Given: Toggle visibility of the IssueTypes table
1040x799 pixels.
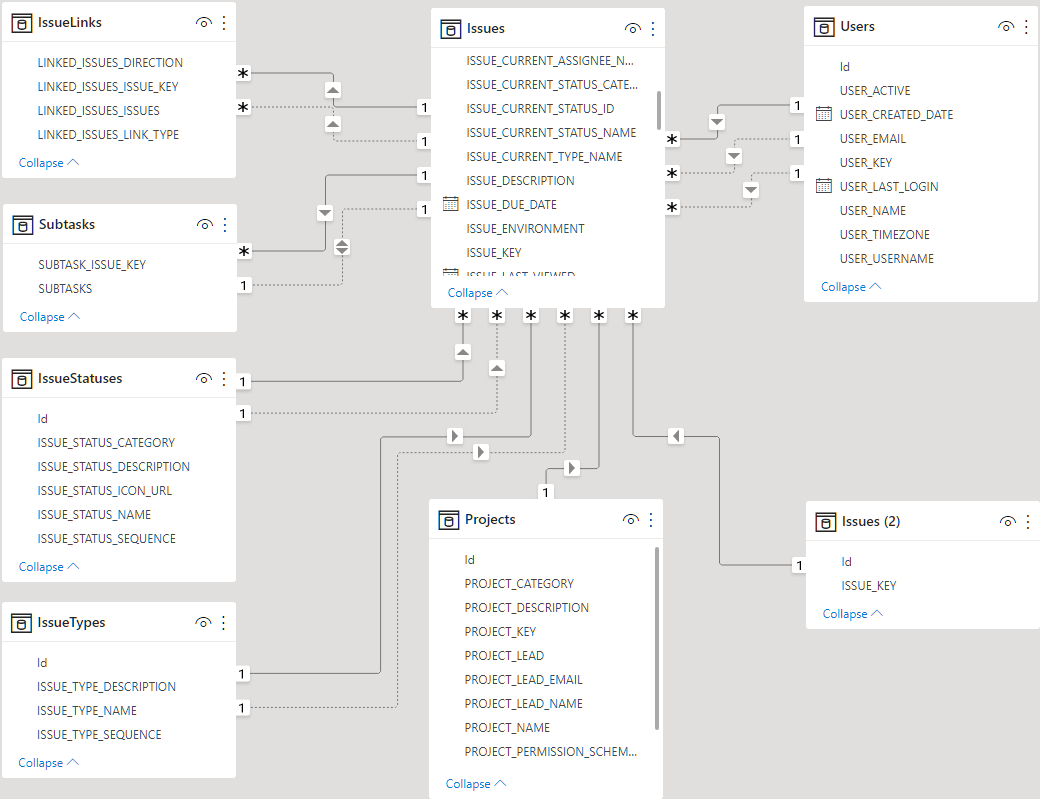Looking at the screenshot, I should pyautogui.click(x=203, y=623).
